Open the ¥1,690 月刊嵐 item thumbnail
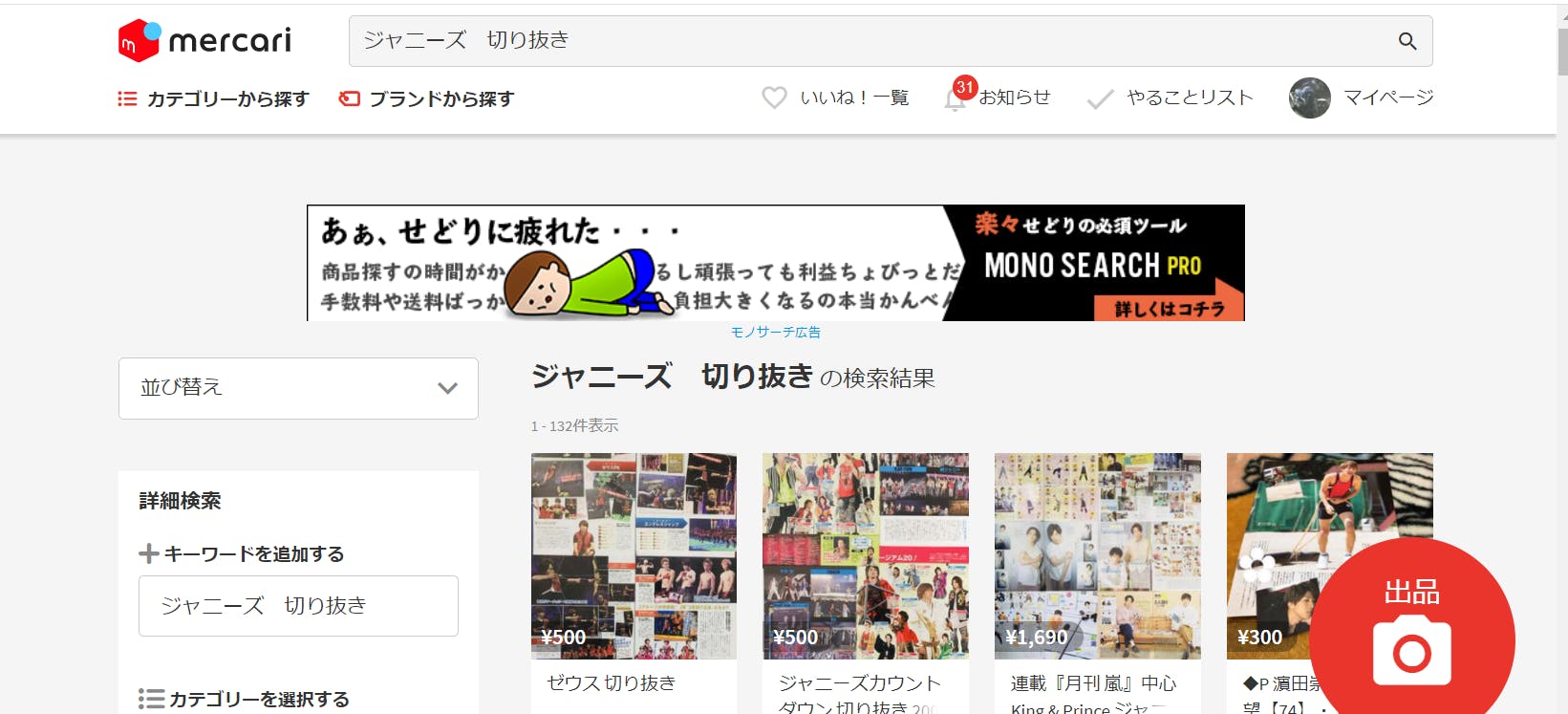Screen dimensions: 1568x714 pyautogui.click(x=1097, y=555)
